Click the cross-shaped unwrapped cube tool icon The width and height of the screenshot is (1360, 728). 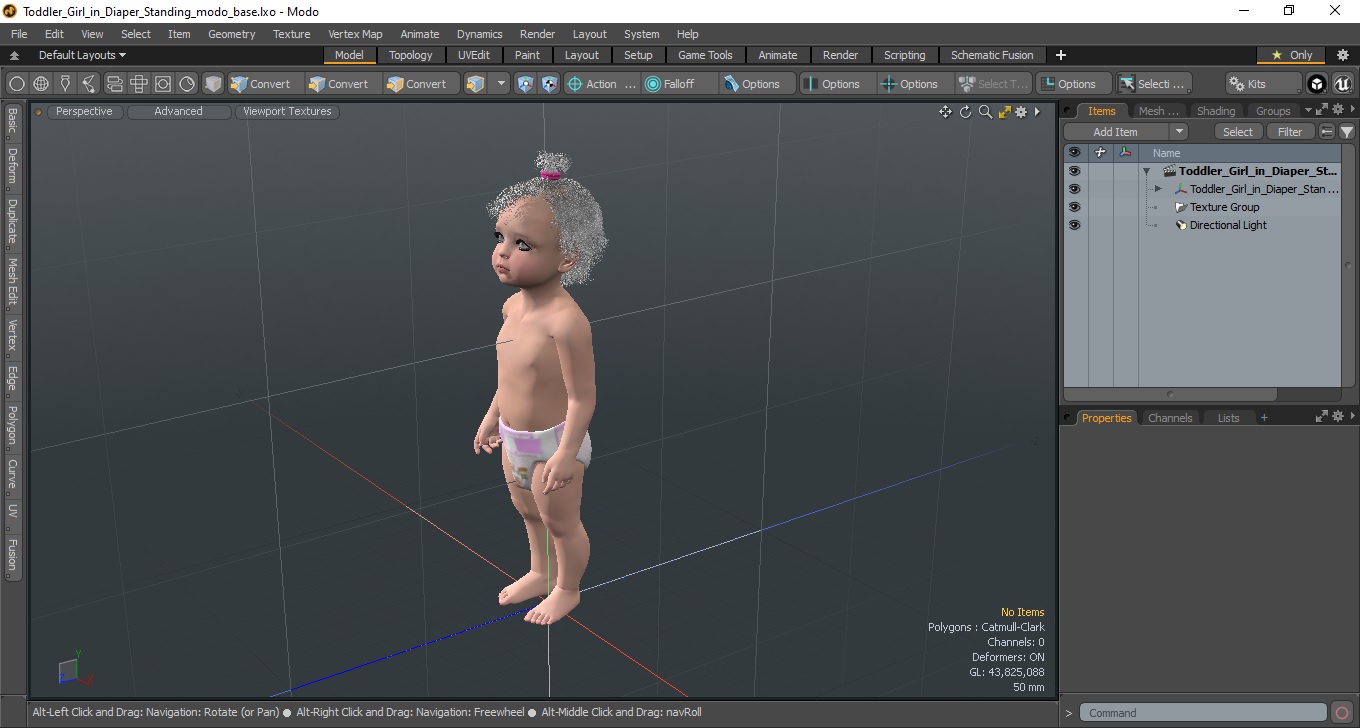[x=139, y=84]
